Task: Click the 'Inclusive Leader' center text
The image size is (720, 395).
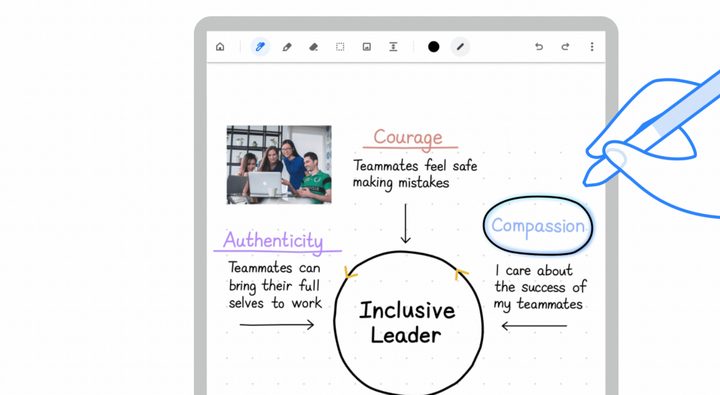Action: click(x=407, y=322)
